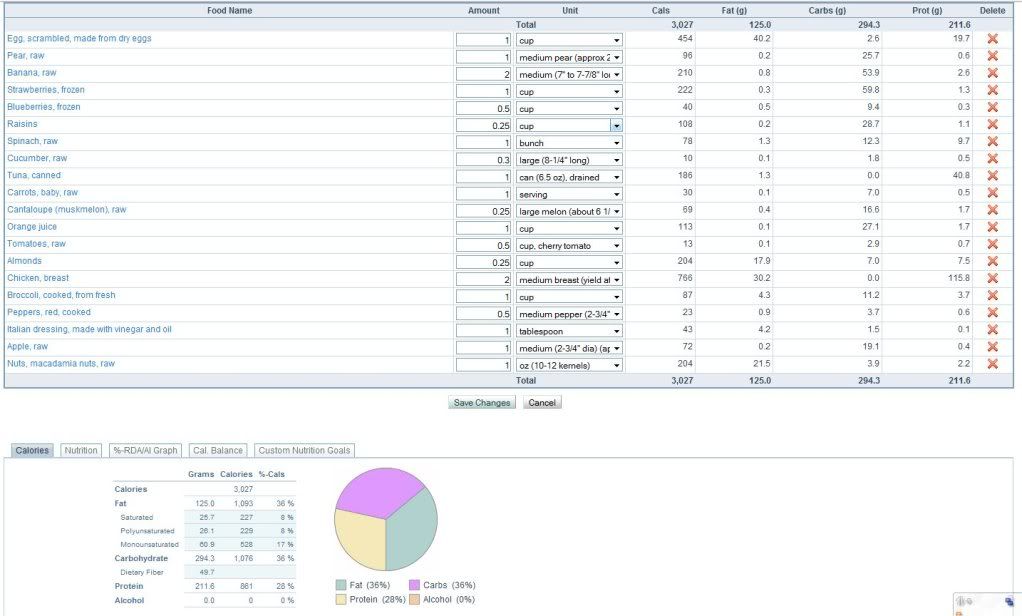Click the Alcohol legend color swatch

tap(415, 599)
